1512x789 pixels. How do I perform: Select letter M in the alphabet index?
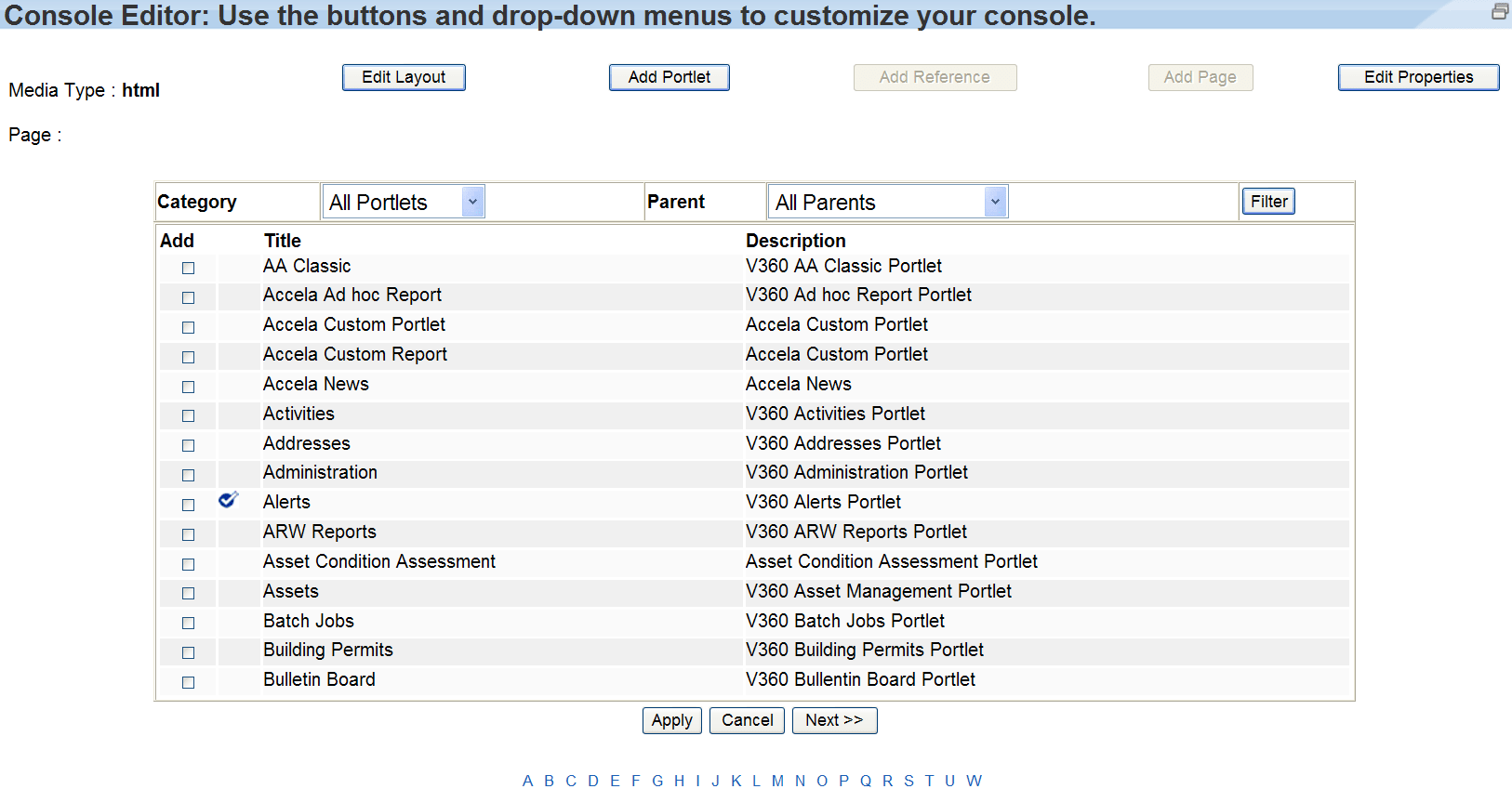(x=777, y=781)
